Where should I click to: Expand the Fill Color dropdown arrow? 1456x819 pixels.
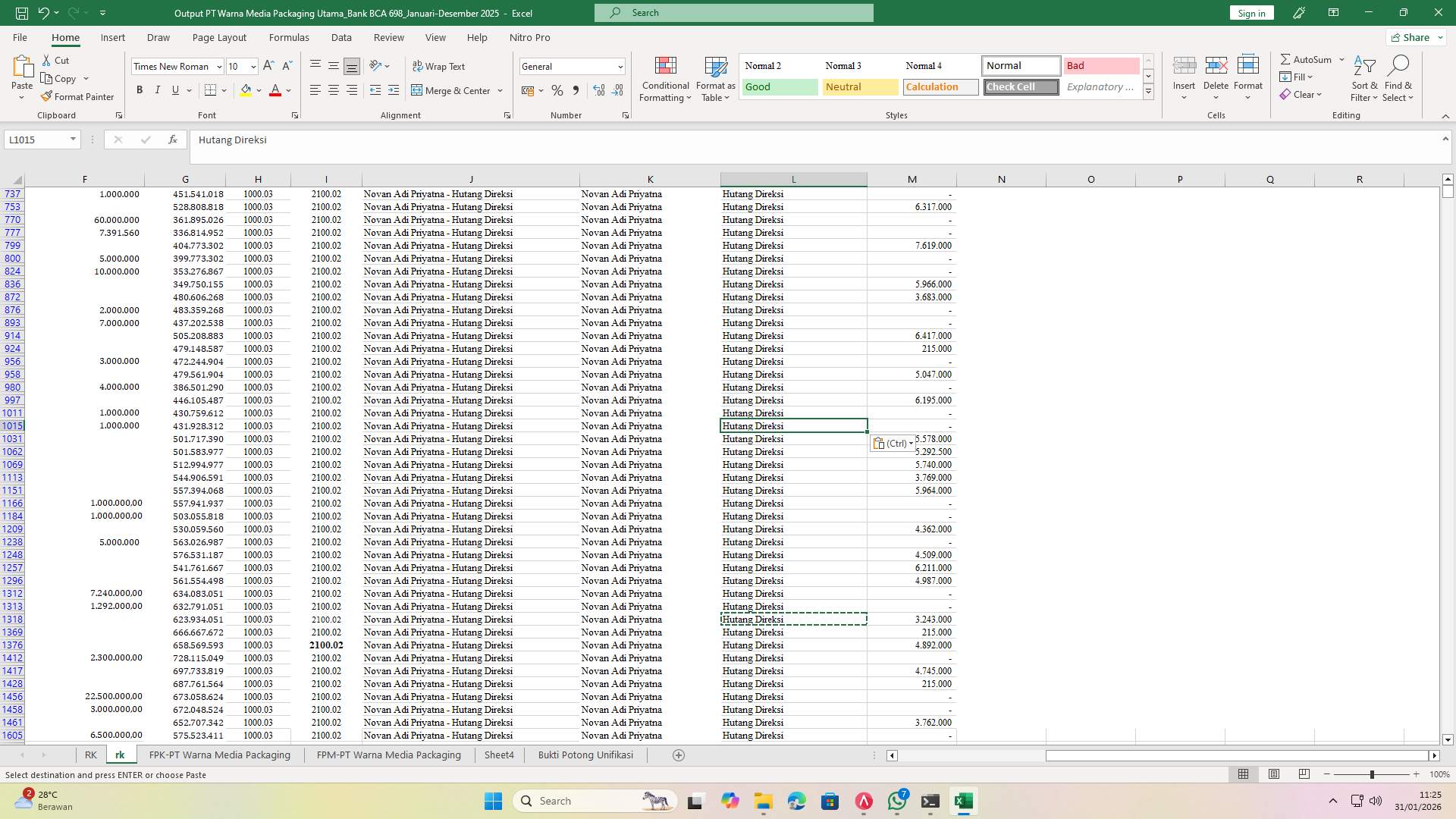[259, 90]
